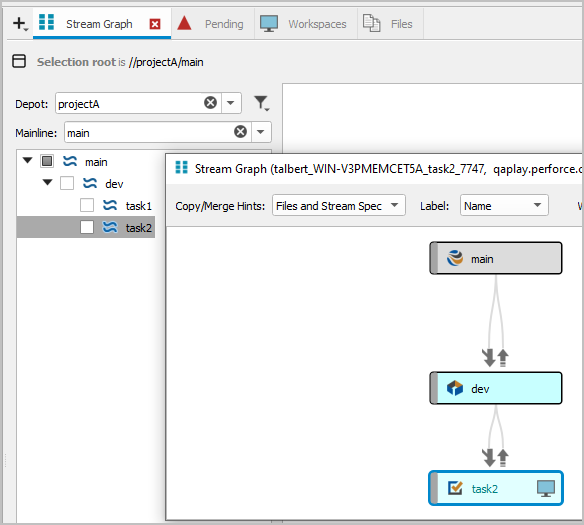This screenshot has height=525, width=584.
Task: Clear the projectA depot field
Action: (x=210, y=102)
